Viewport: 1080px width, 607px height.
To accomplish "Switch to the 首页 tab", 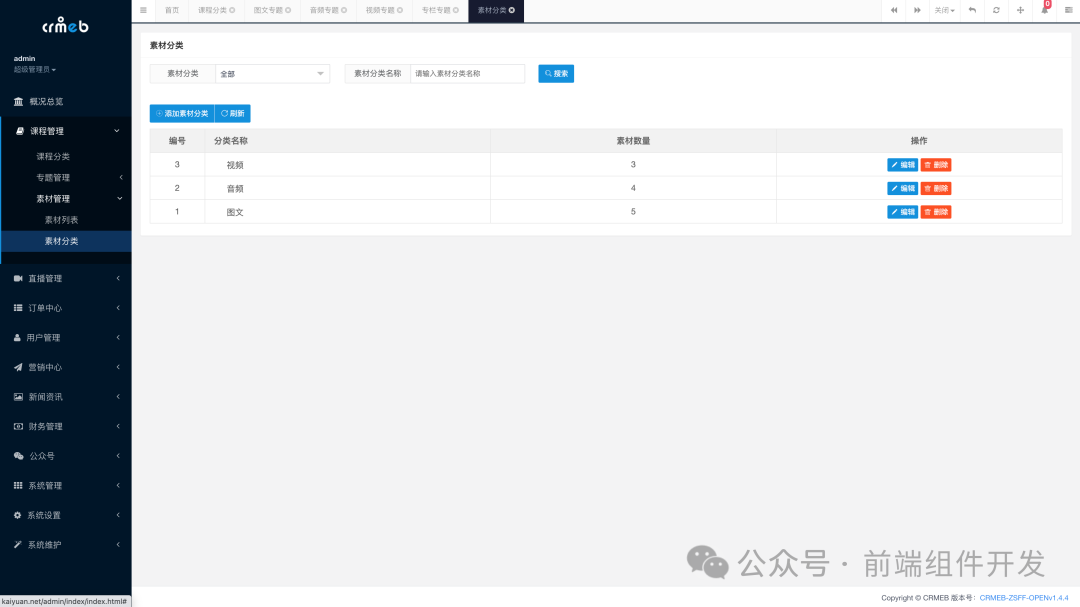I will pyautogui.click(x=172, y=10).
